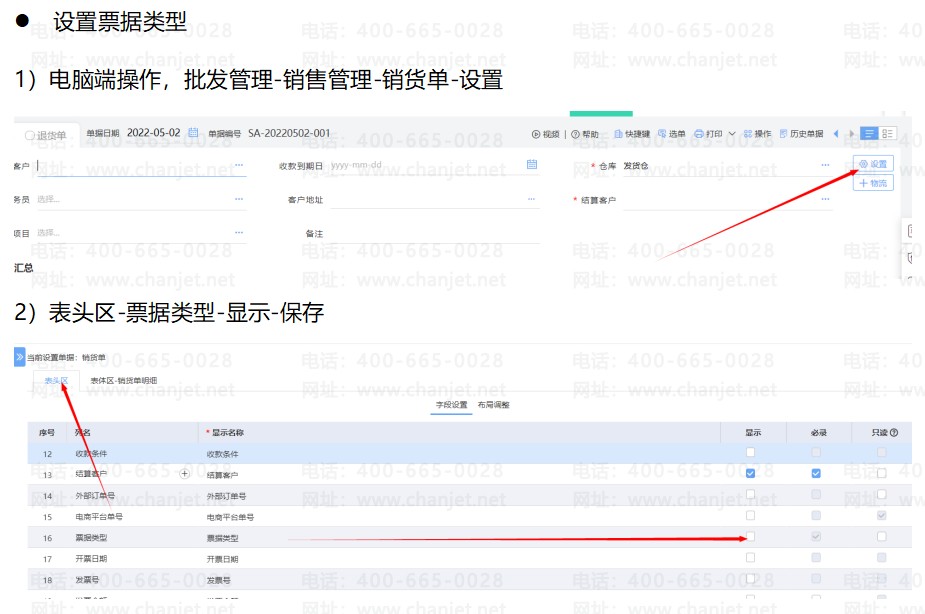Open the 客户地址 lookup ellipsis
This screenshot has width=925, height=614.
[532, 199]
